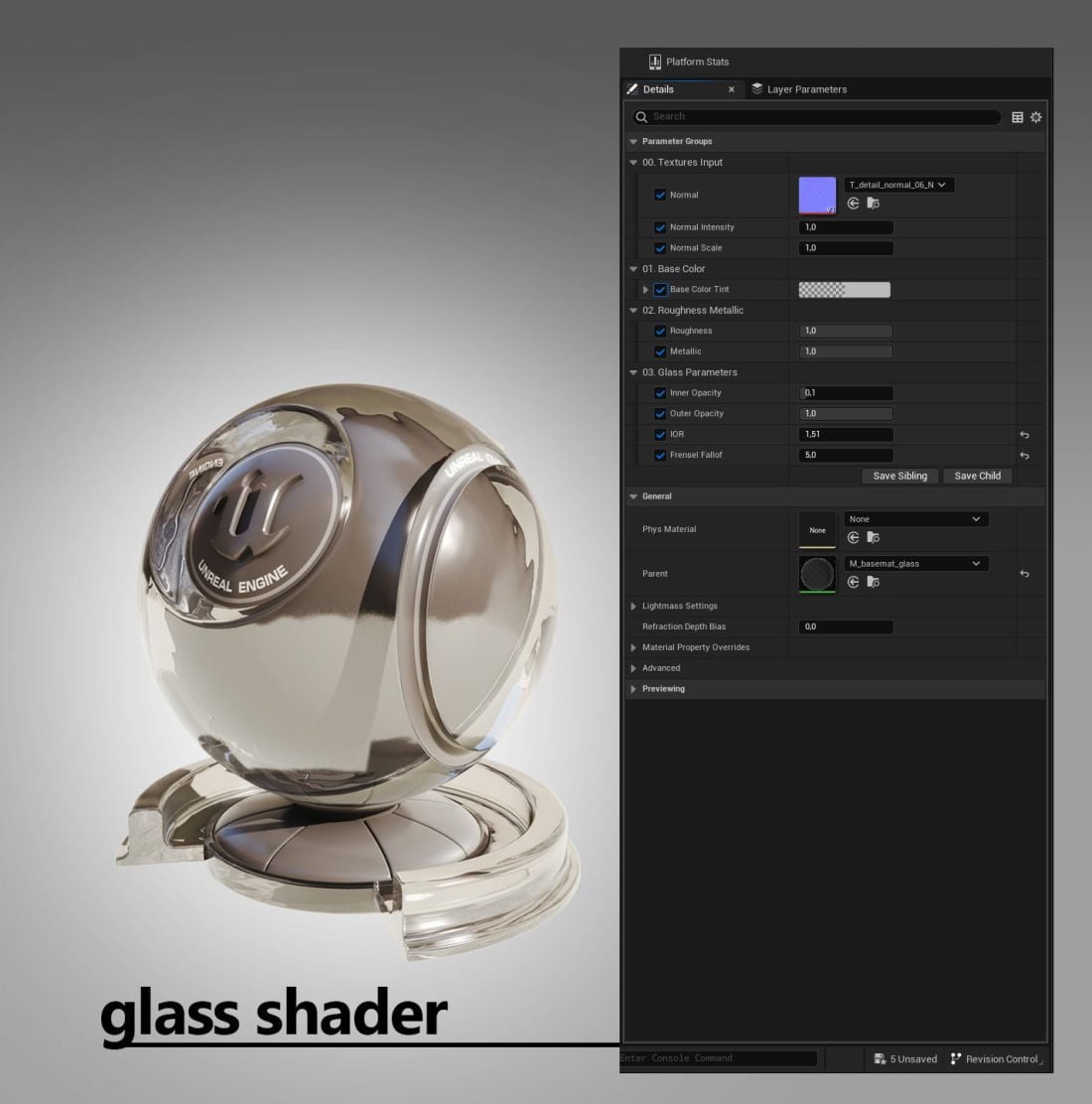Expand the Previewing section
Viewport: 1092px width, 1104px height.
(633, 689)
